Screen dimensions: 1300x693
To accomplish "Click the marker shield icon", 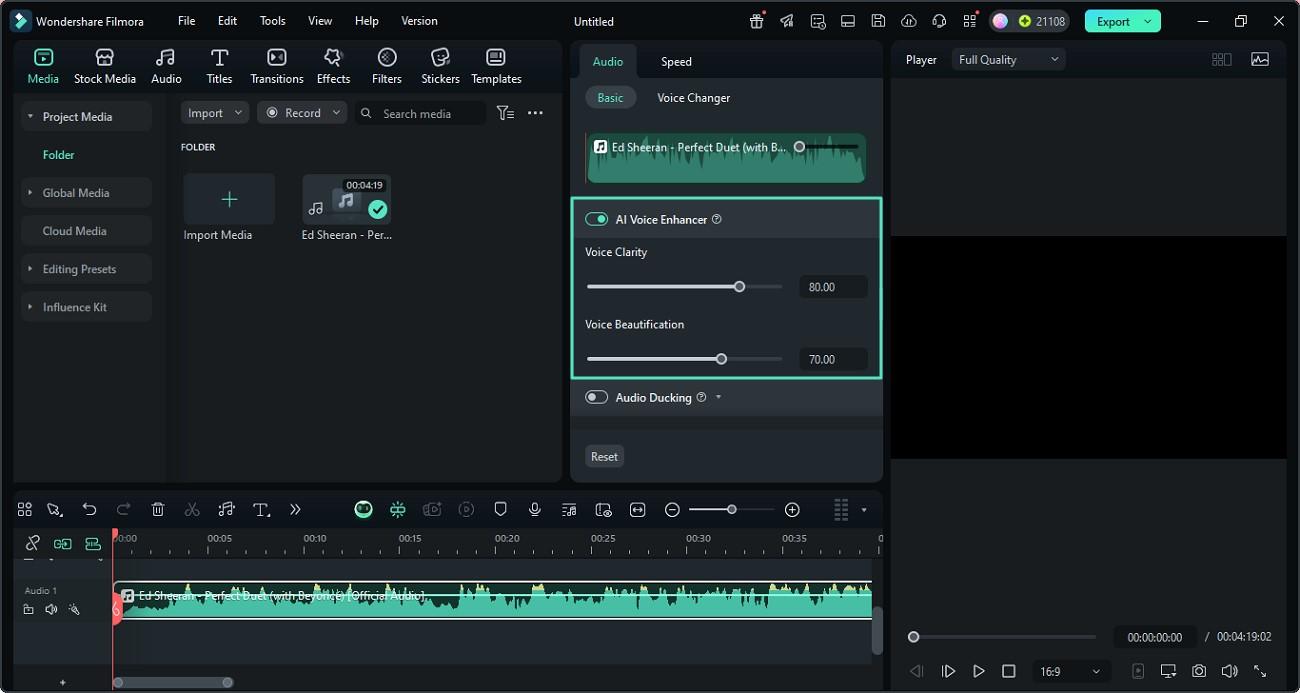I will coord(501,510).
